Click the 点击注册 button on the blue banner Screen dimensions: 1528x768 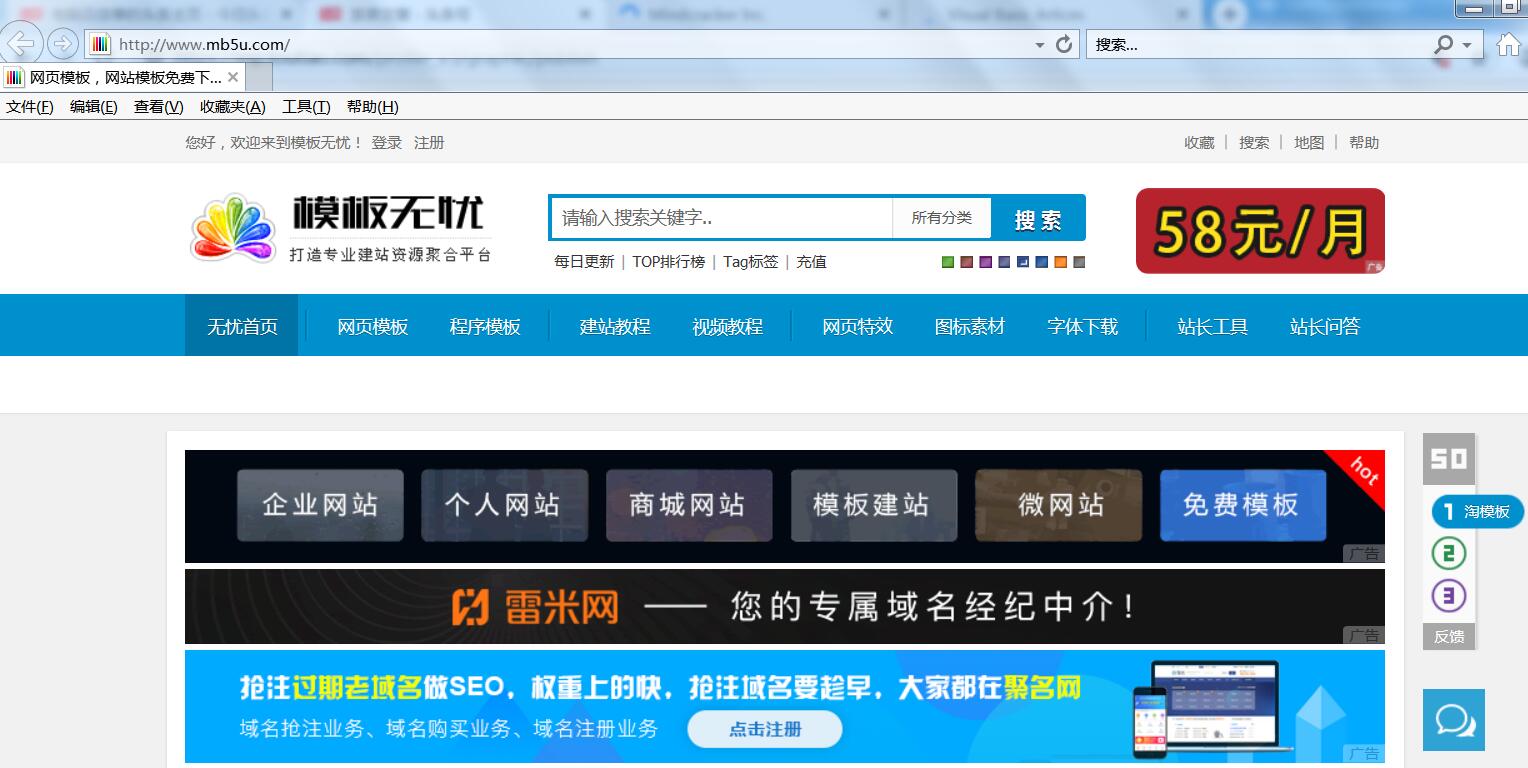click(764, 729)
